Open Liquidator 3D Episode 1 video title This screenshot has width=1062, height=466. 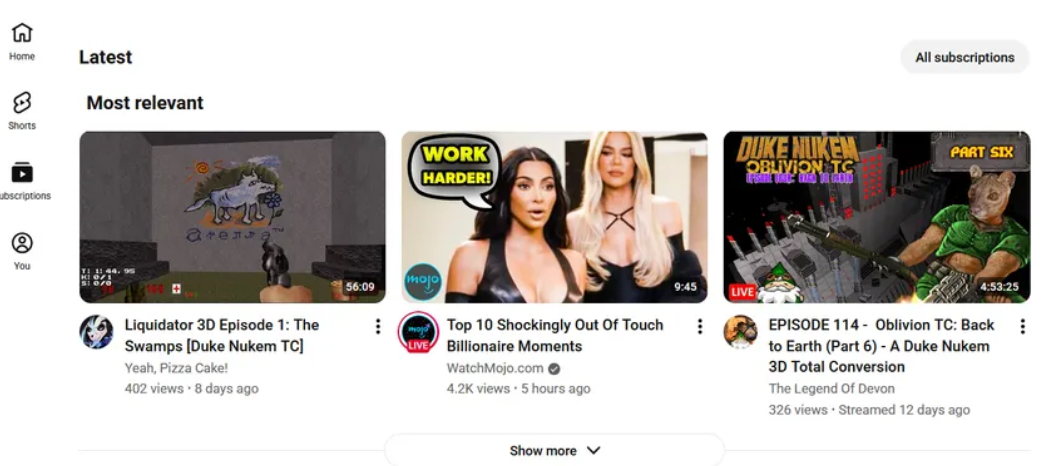coord(222,335)
